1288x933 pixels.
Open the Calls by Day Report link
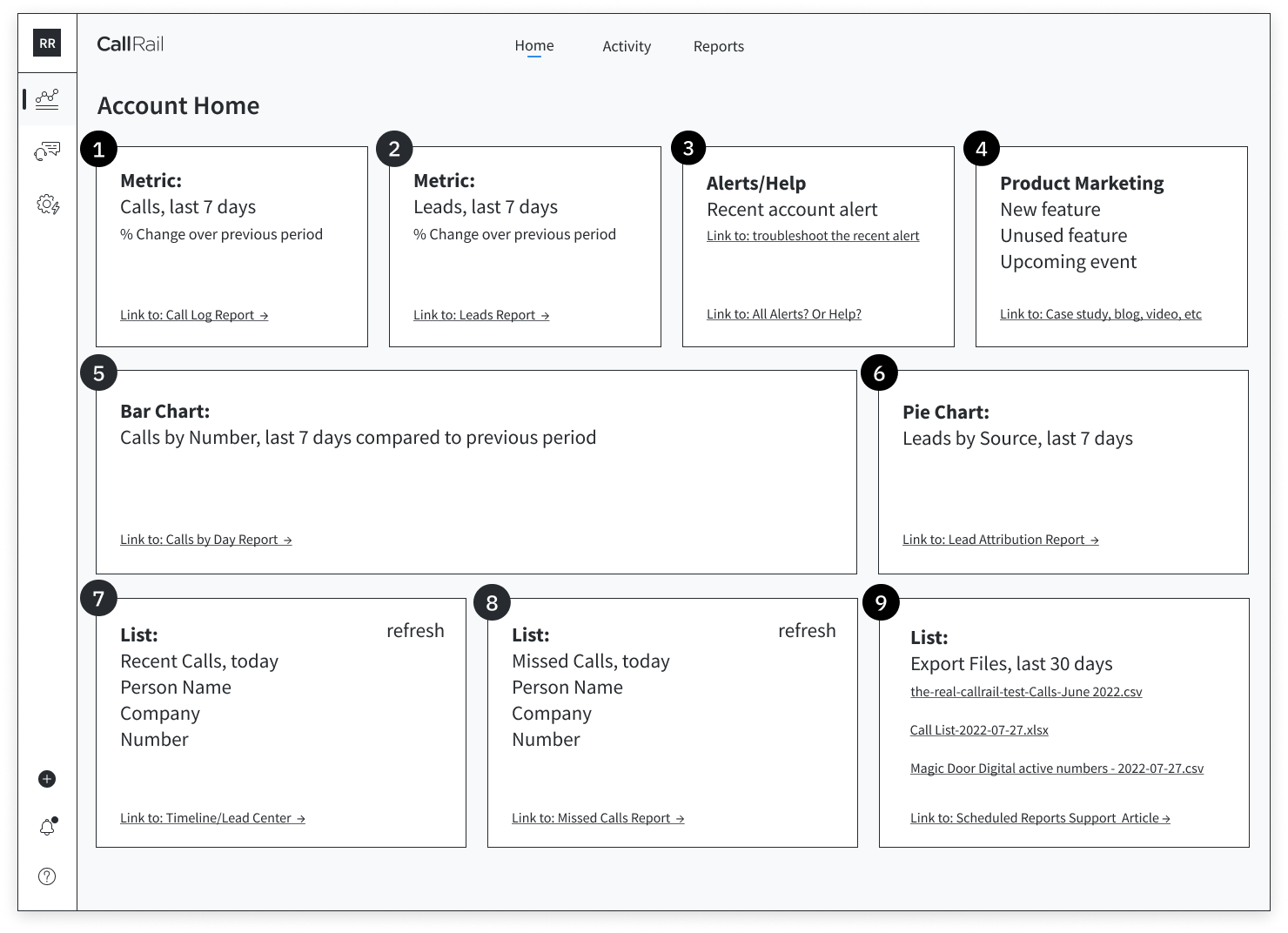[206, 540]
